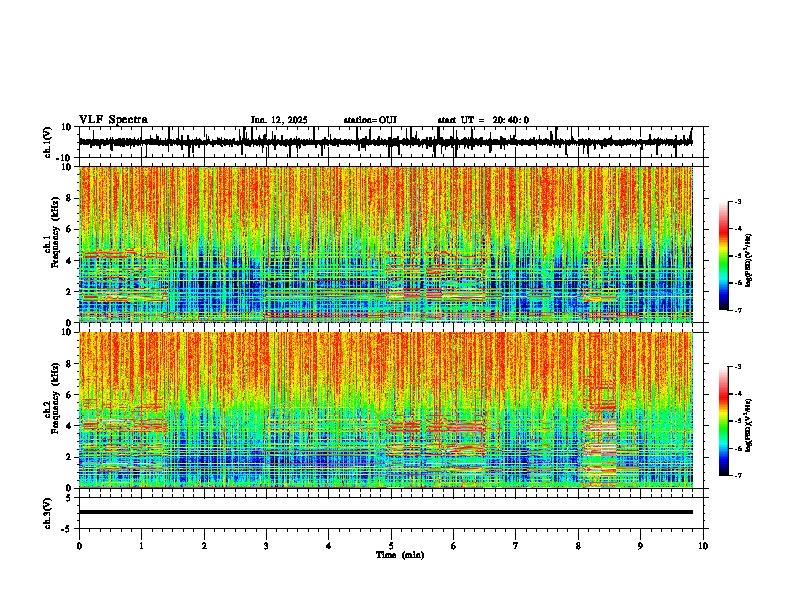The image size is (792, 612).
Task: Click the "start UT = 20:40:0" header text
Action: (483, 120)
